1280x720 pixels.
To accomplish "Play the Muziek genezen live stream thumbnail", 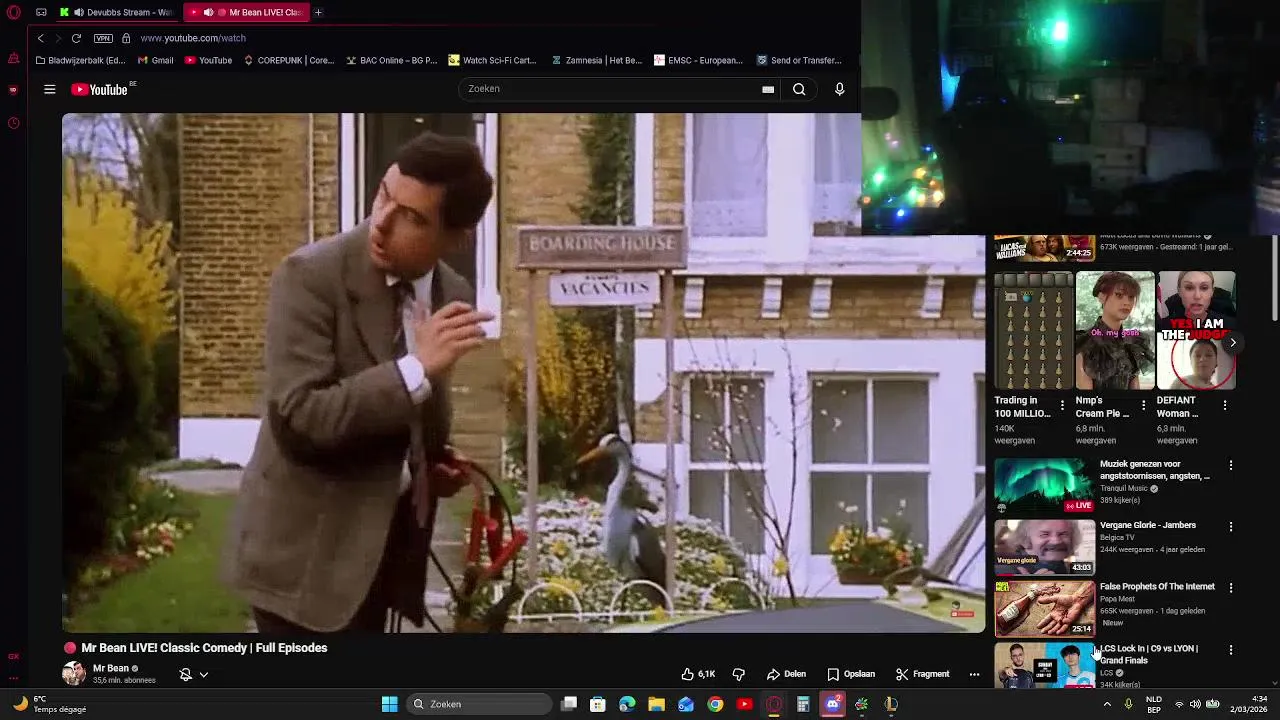I will 1044,486.
